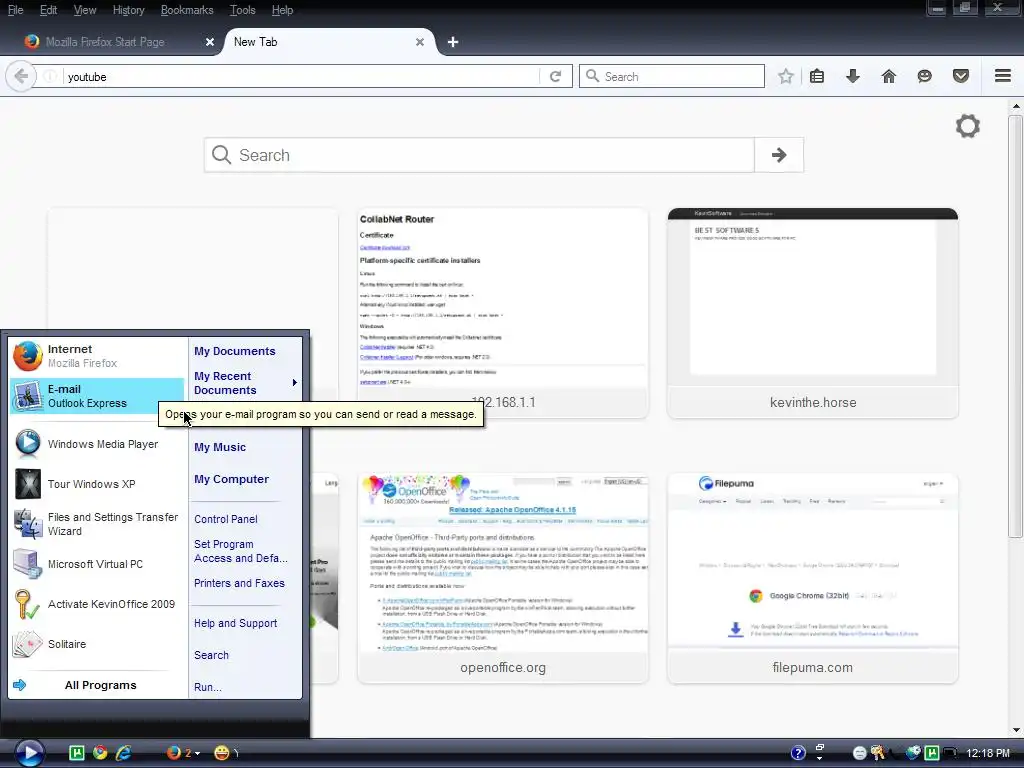Screen dimensions: 1024x768
Task: Click the URL bar containing youtube
Action: tap(300, 77)
